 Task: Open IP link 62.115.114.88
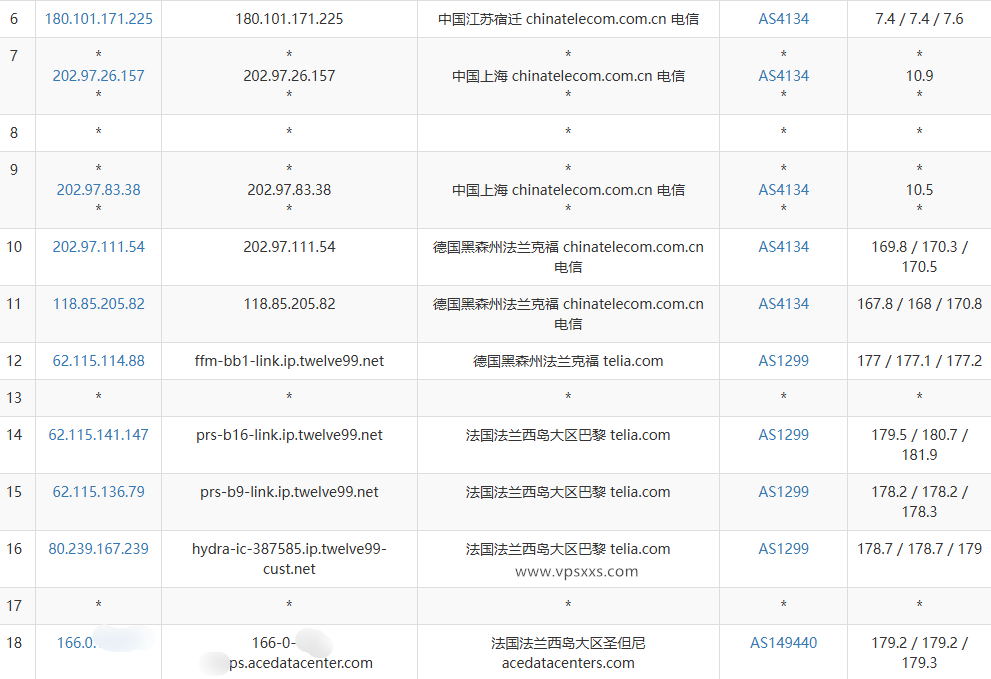click(99, 361)
